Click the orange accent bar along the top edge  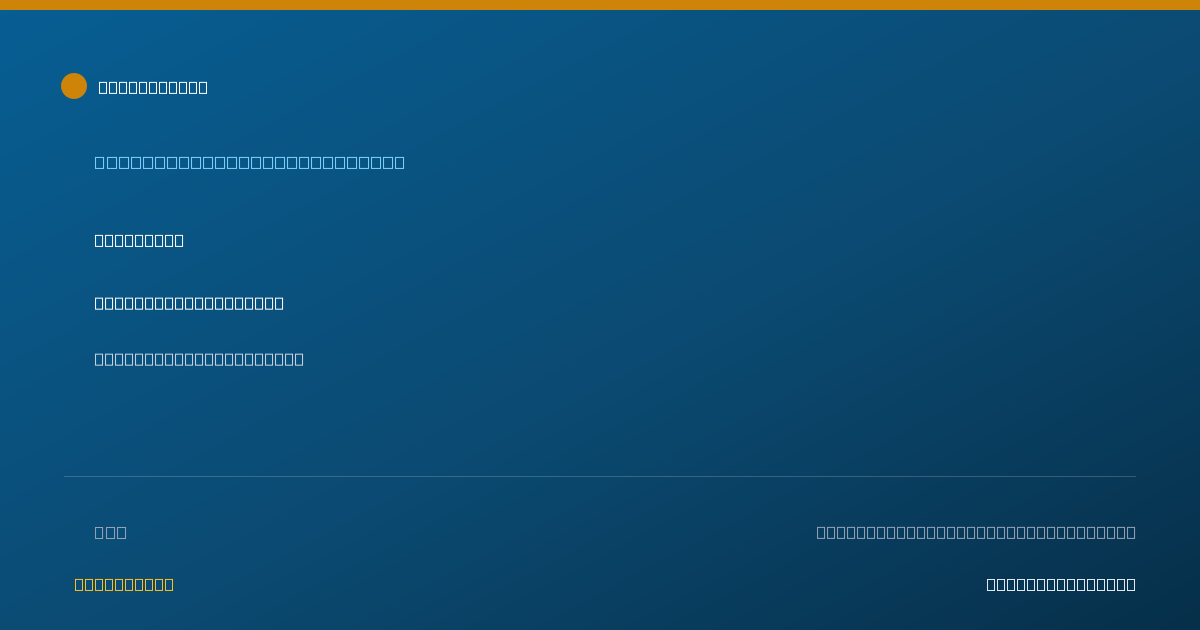click(x=600, y=5)
